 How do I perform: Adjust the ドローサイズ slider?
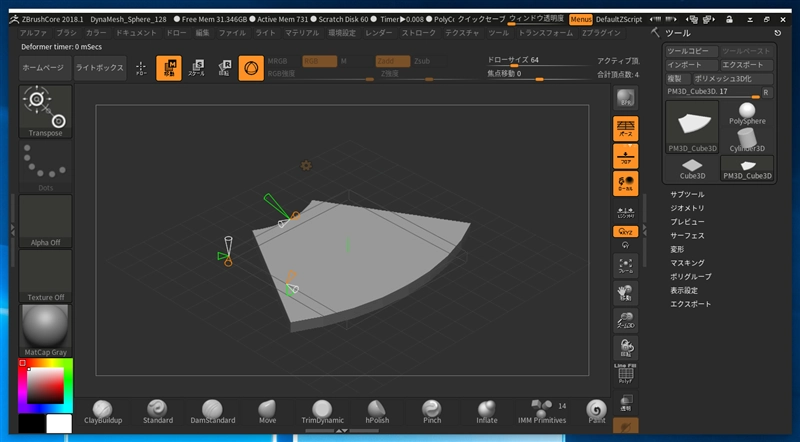point(538,61)
